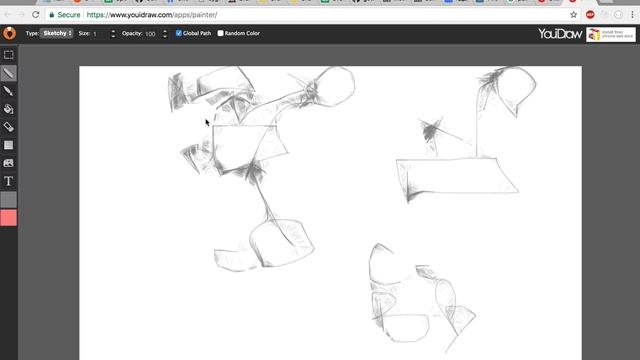This screenshot has height=360, width=640.
Task: Select the rectangular marquee selection tool
Action: 9,55
